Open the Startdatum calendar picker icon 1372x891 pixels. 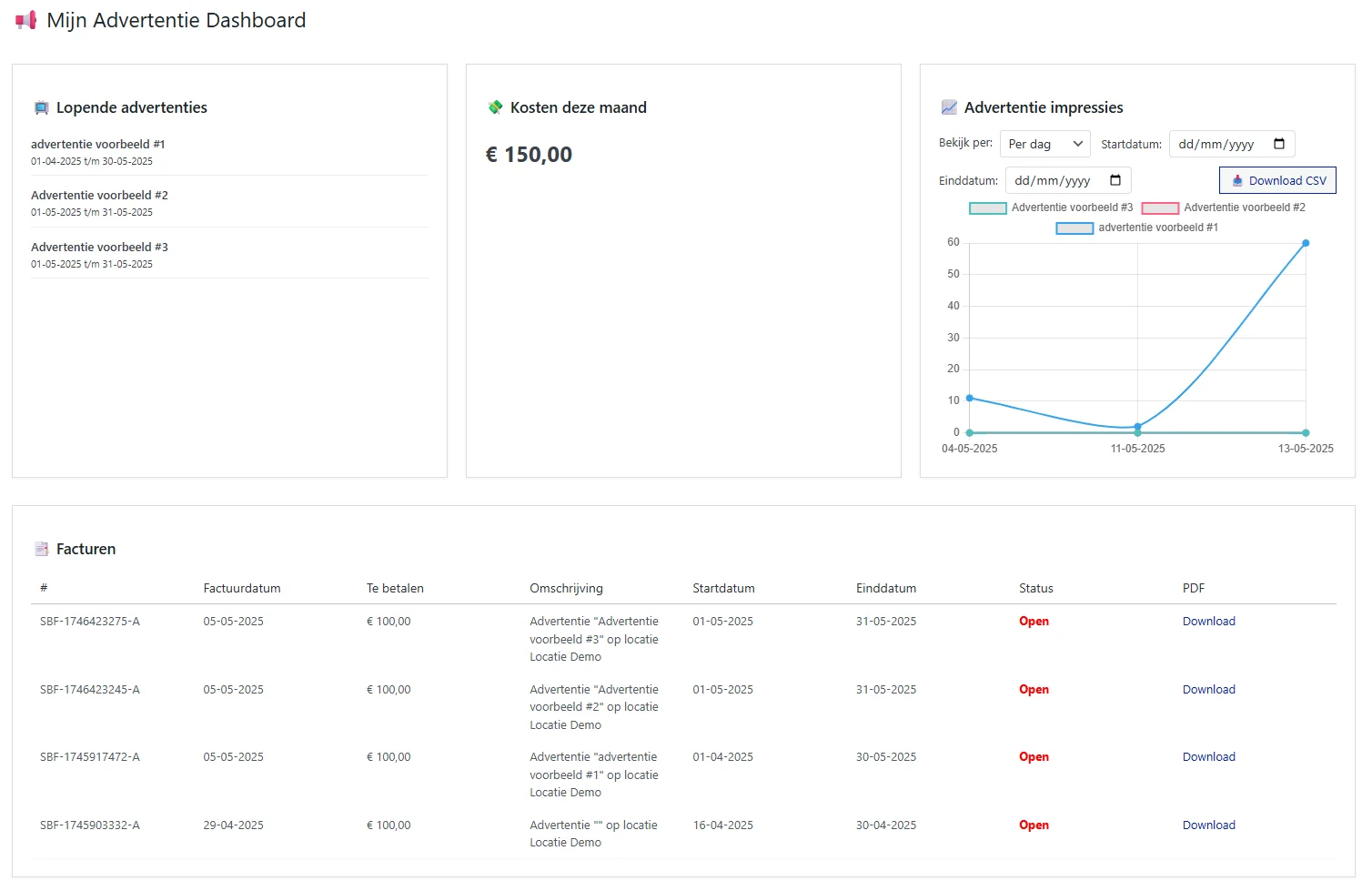(1278, 144)
